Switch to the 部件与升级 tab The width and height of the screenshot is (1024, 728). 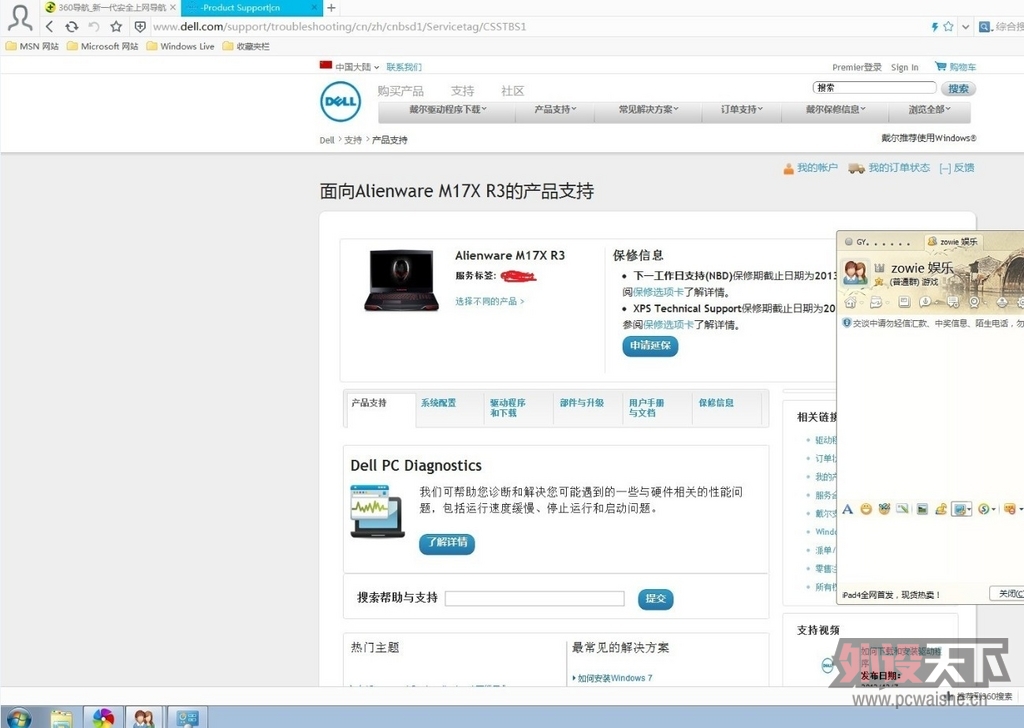581,403
